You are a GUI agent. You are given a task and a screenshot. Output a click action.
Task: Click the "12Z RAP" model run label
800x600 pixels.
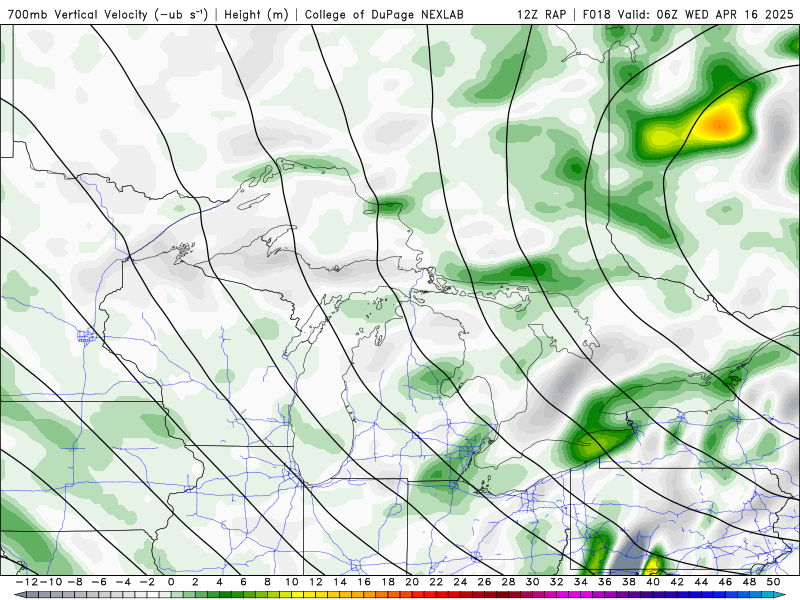coord(541,14)
